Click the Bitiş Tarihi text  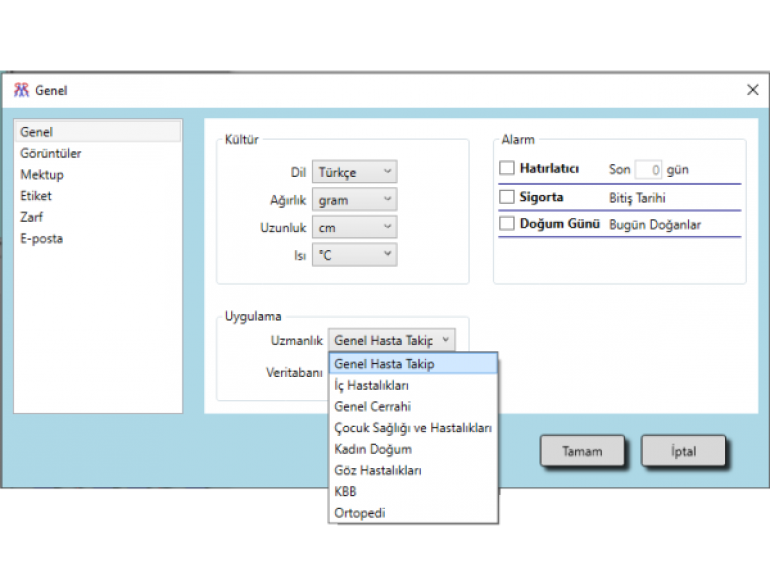(637, 198)
